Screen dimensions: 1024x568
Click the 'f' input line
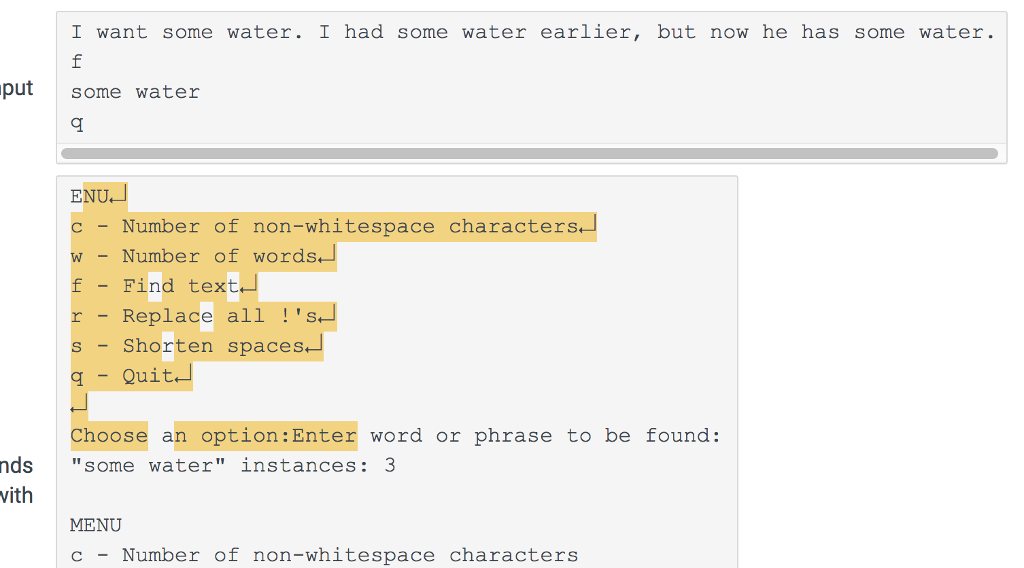pyautogui.click(x=76, y=62)
